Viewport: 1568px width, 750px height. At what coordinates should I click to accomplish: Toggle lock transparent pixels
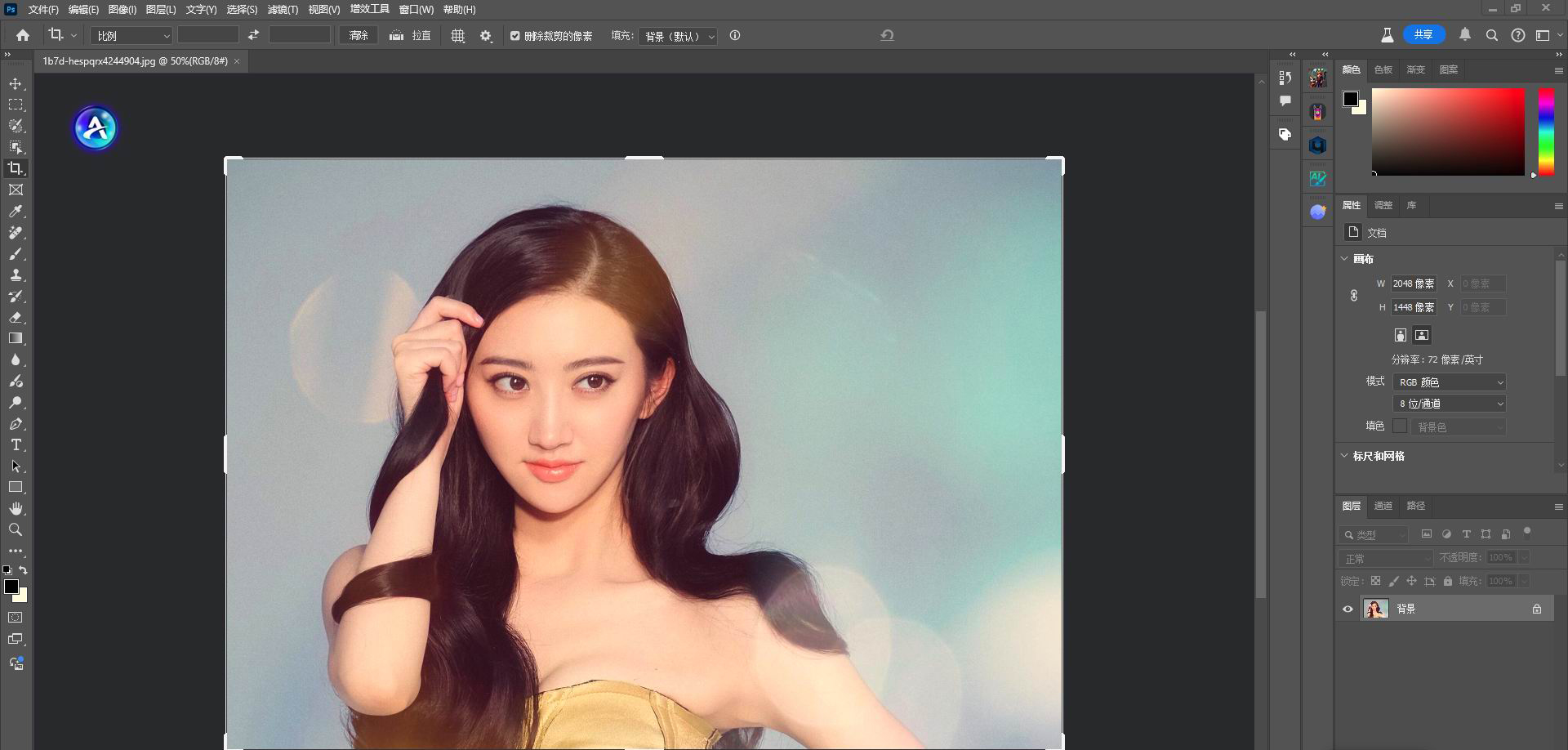1375,581
